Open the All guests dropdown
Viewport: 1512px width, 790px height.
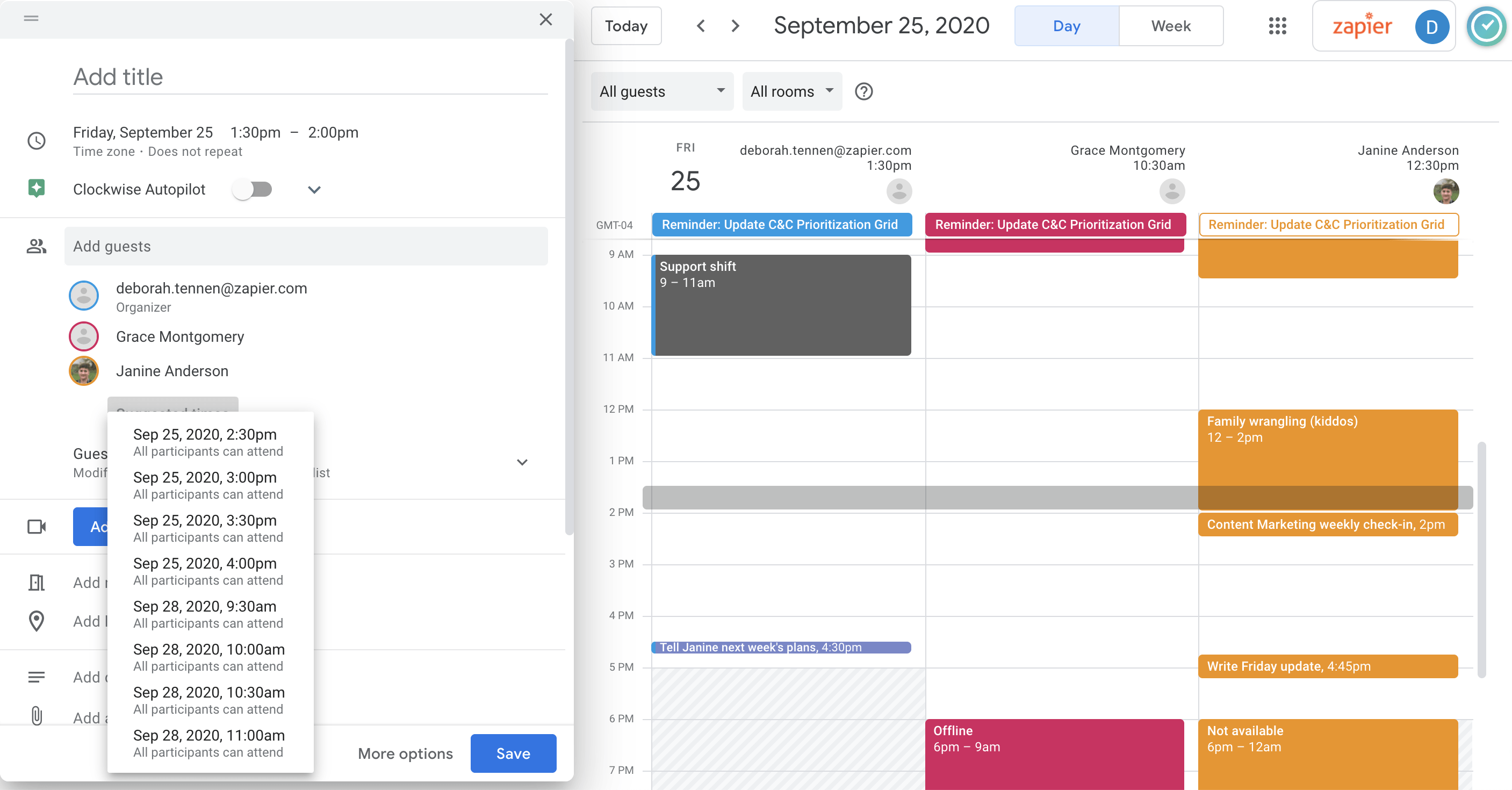(x=662, y=91)
